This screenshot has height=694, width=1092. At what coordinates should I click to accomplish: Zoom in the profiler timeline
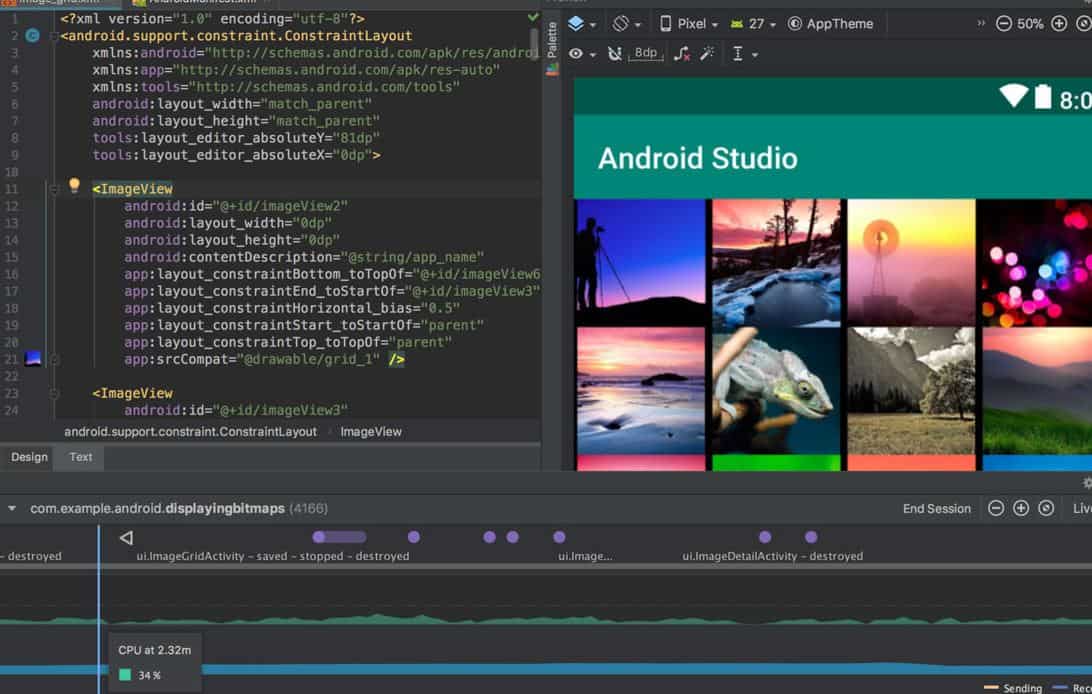[x=1021, y=508]
